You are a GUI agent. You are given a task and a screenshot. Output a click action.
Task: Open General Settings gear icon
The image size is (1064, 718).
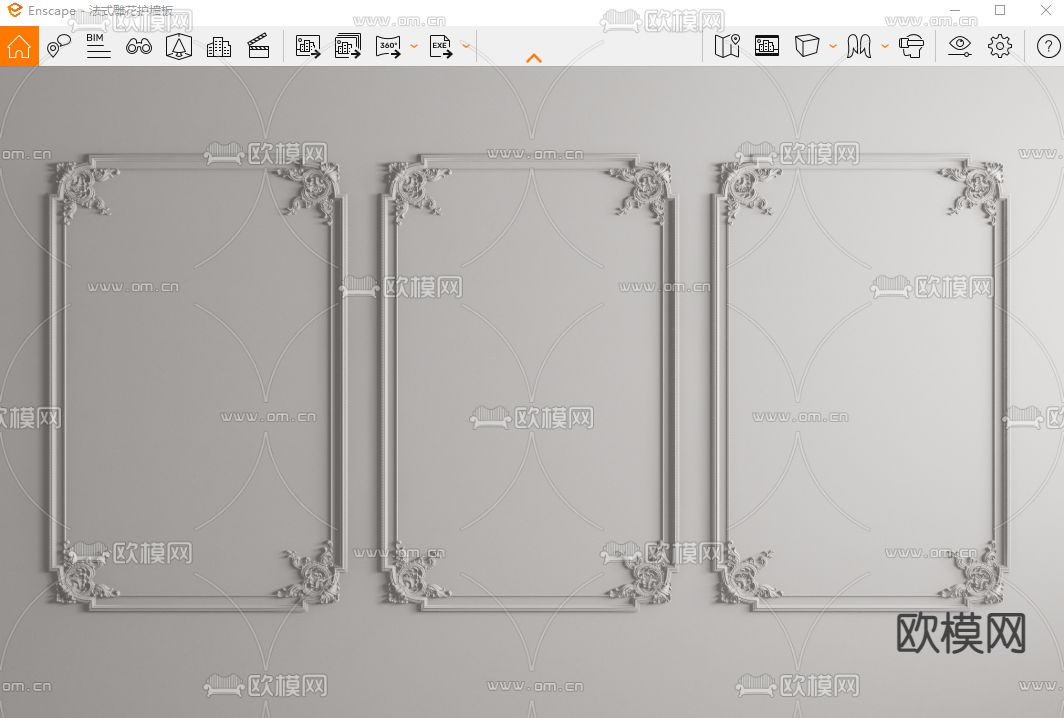[x=1000, y=46]
